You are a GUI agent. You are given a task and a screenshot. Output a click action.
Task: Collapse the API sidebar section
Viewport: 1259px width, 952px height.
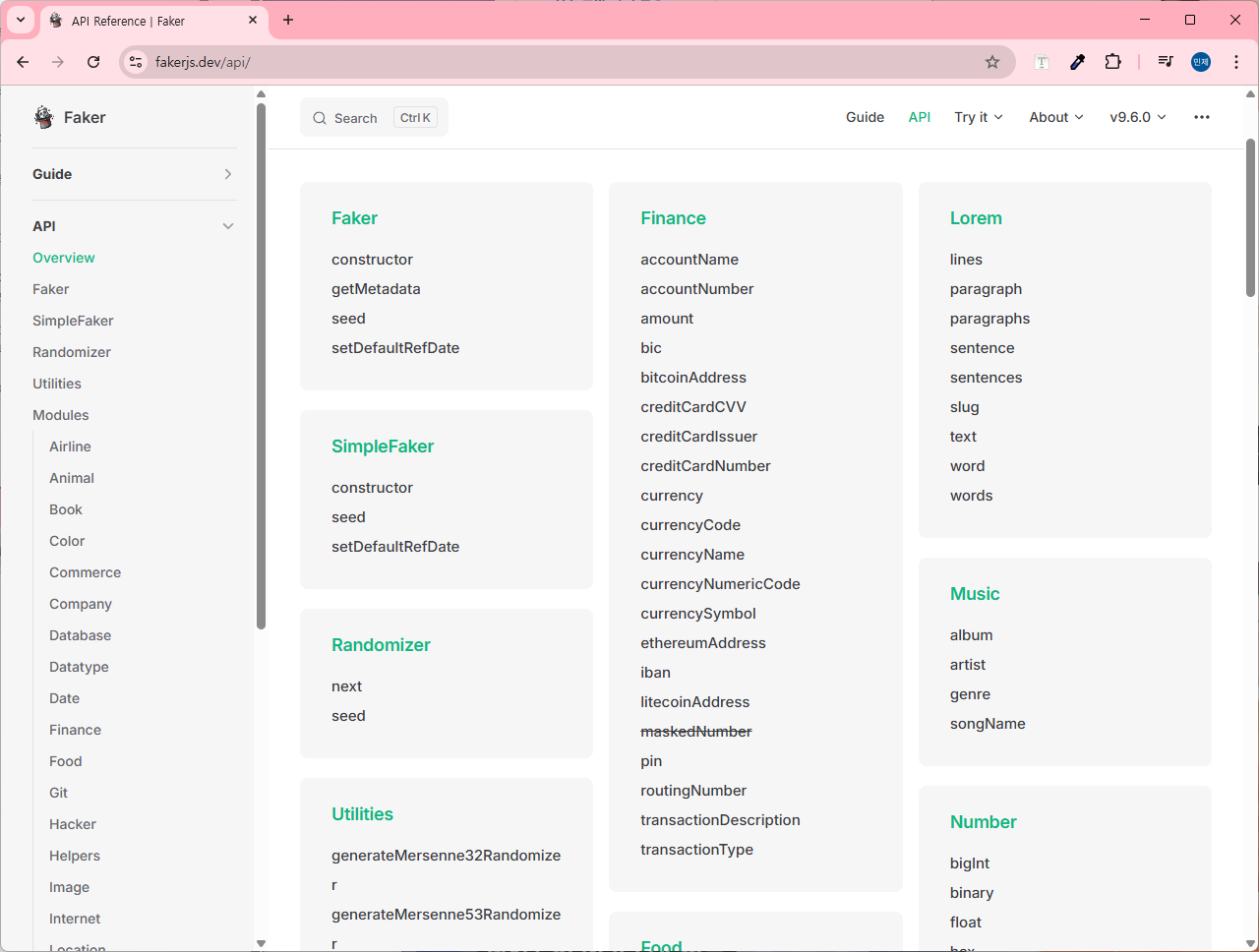(x=228, y=226)
